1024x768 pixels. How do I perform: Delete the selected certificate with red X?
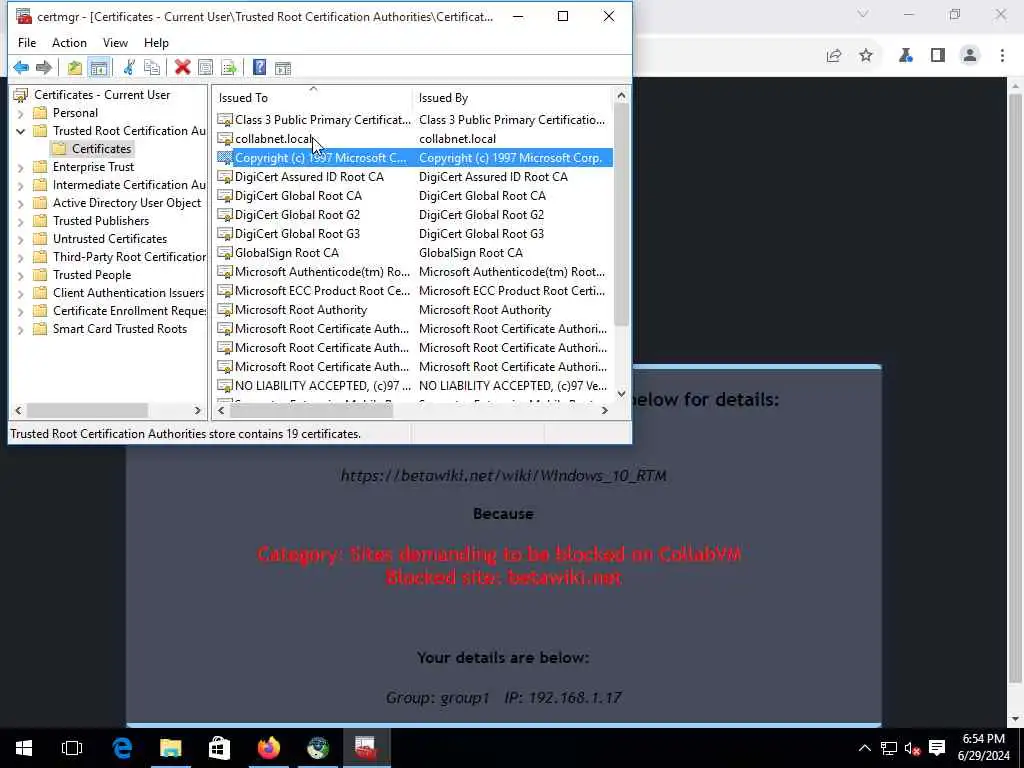tap(183, 67)
